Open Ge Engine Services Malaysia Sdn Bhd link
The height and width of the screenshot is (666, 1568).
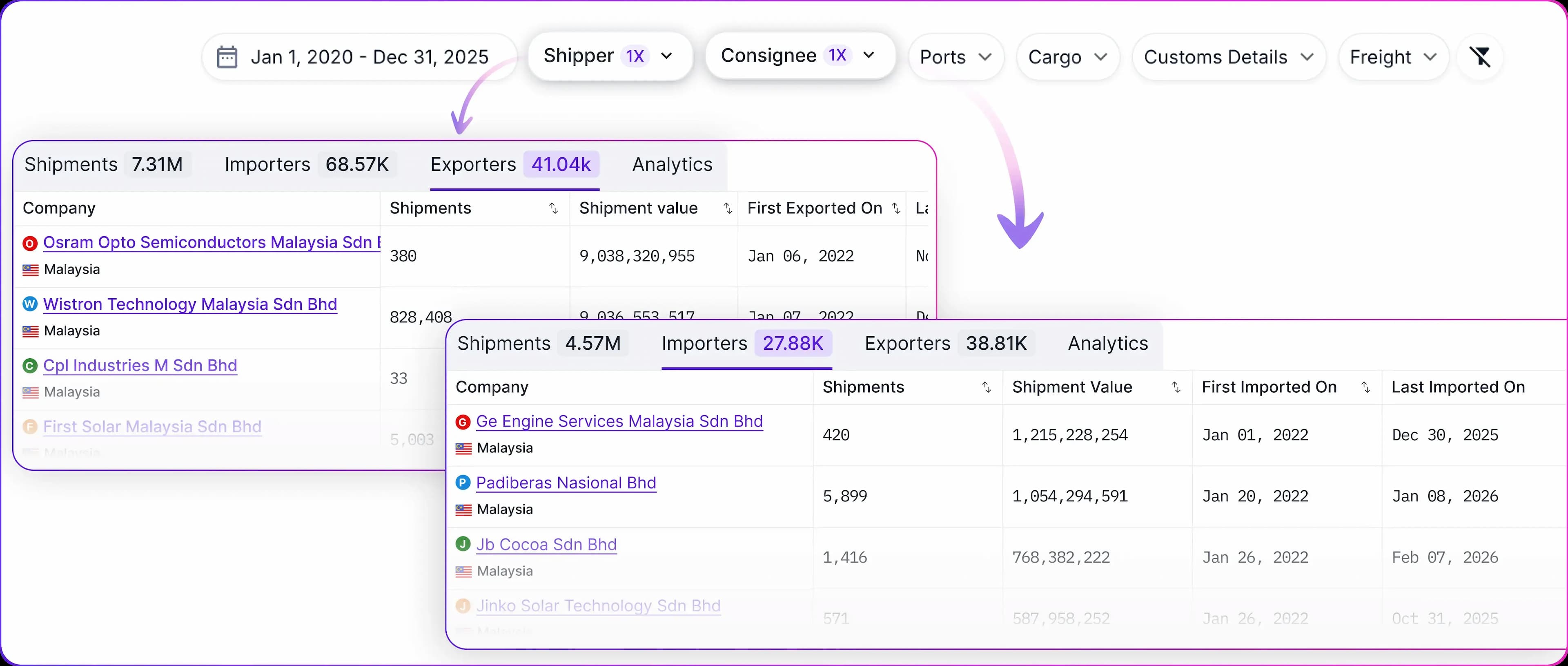click(x=619, y=422)
